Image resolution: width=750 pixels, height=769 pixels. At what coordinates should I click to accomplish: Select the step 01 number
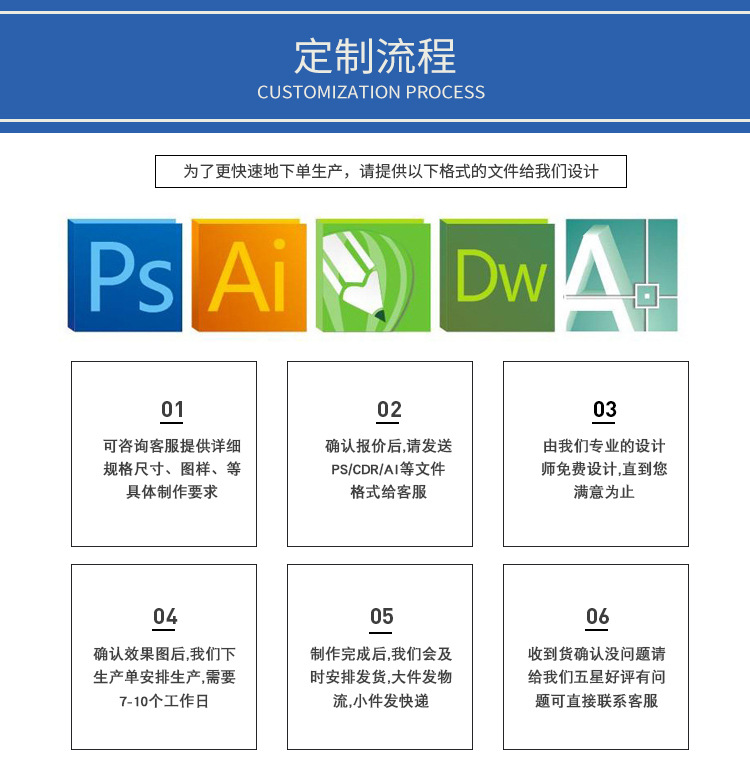pos(173,410)
